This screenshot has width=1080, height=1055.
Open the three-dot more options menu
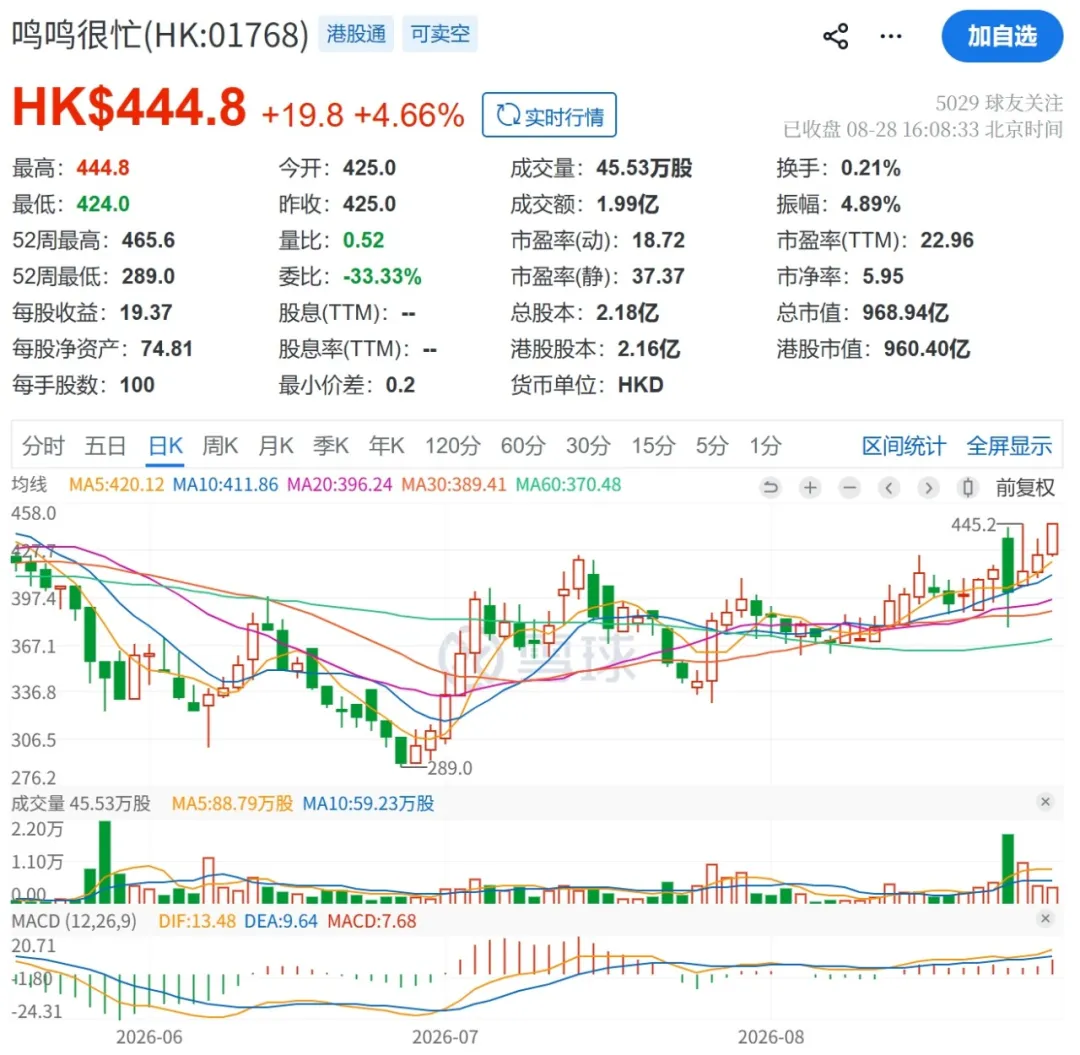click(891, 36)
